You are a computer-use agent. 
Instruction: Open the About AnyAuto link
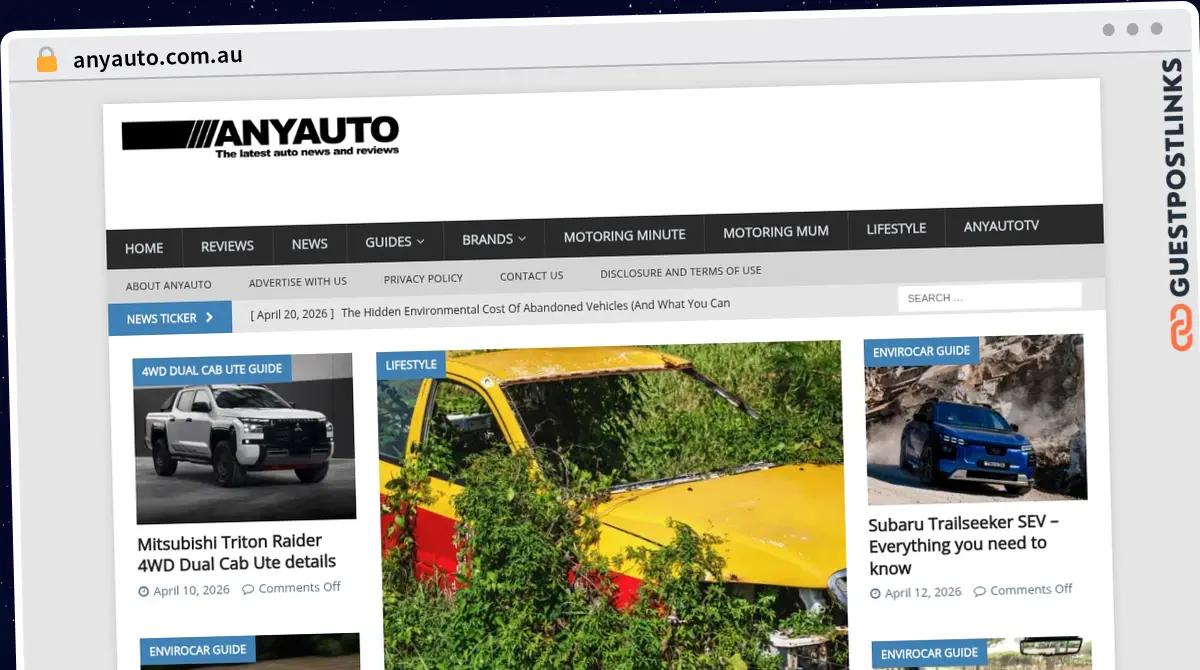coord(169,285)
